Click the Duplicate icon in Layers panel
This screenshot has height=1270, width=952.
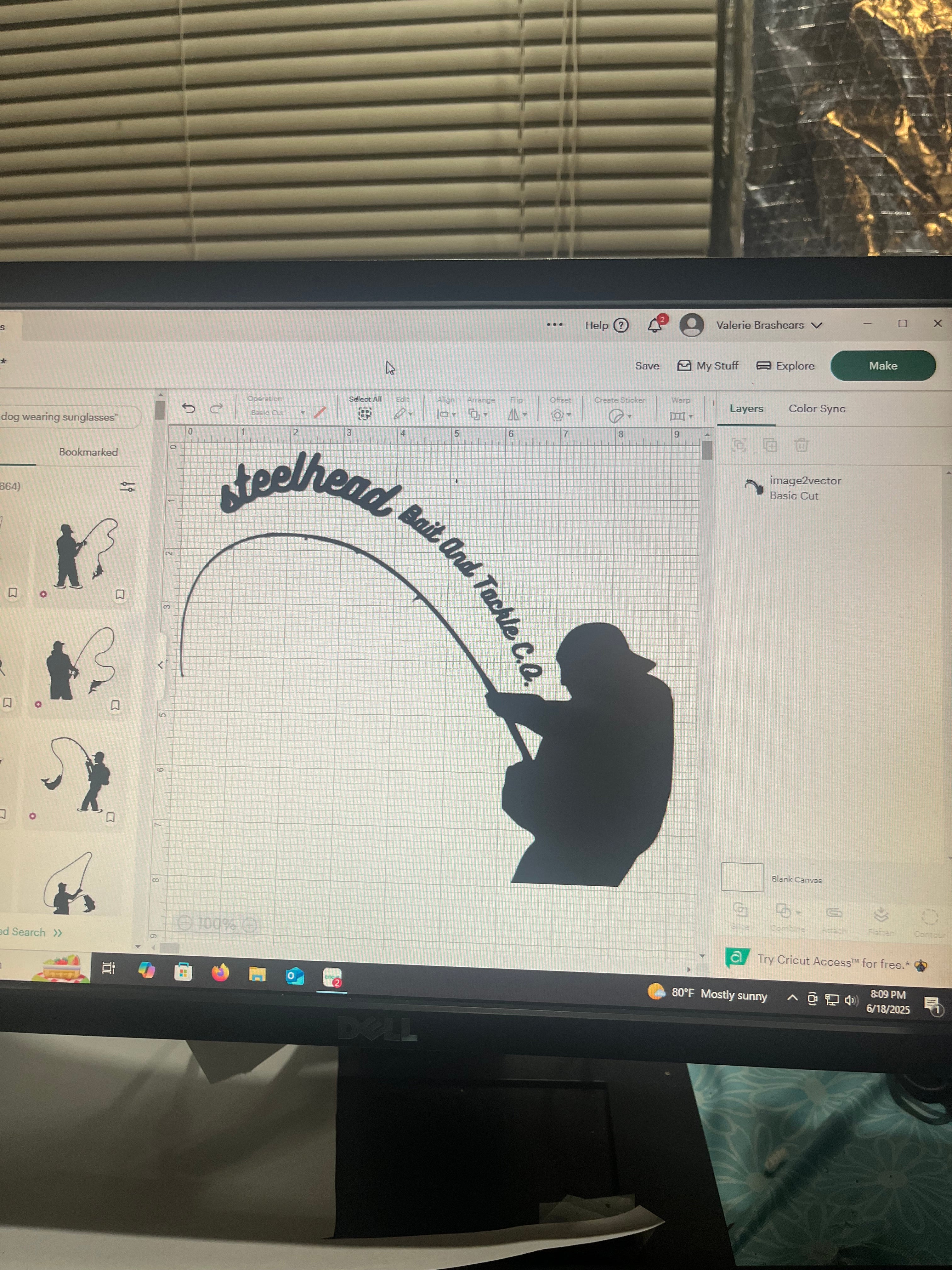tap(770, 444)
